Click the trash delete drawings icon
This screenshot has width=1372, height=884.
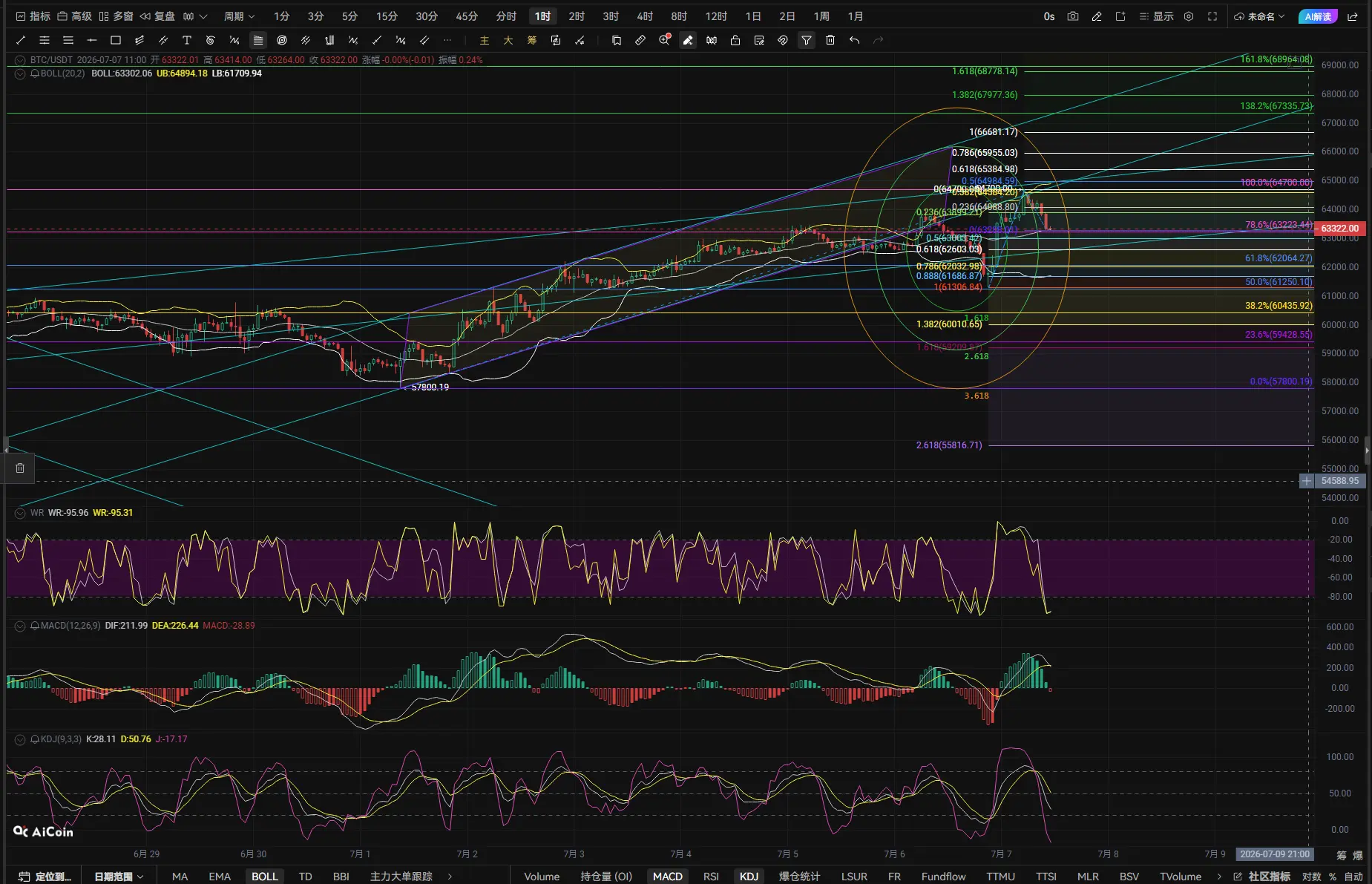[x=830, y=40]
